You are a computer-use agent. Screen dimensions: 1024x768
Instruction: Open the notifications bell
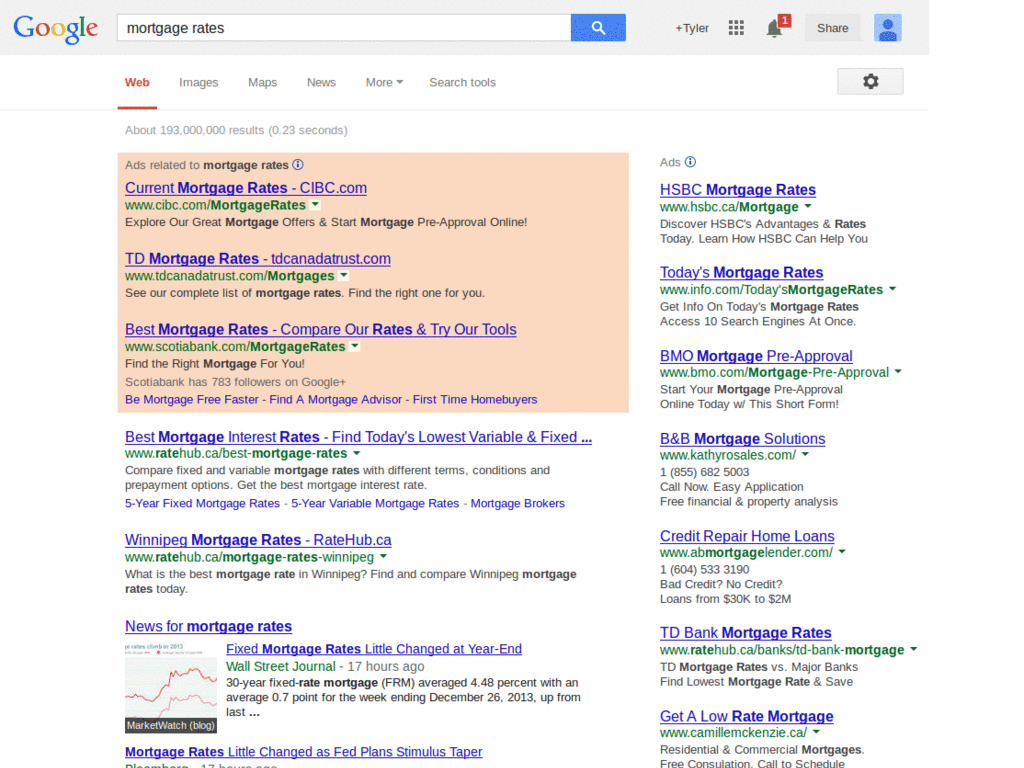(x=776, y=27)
